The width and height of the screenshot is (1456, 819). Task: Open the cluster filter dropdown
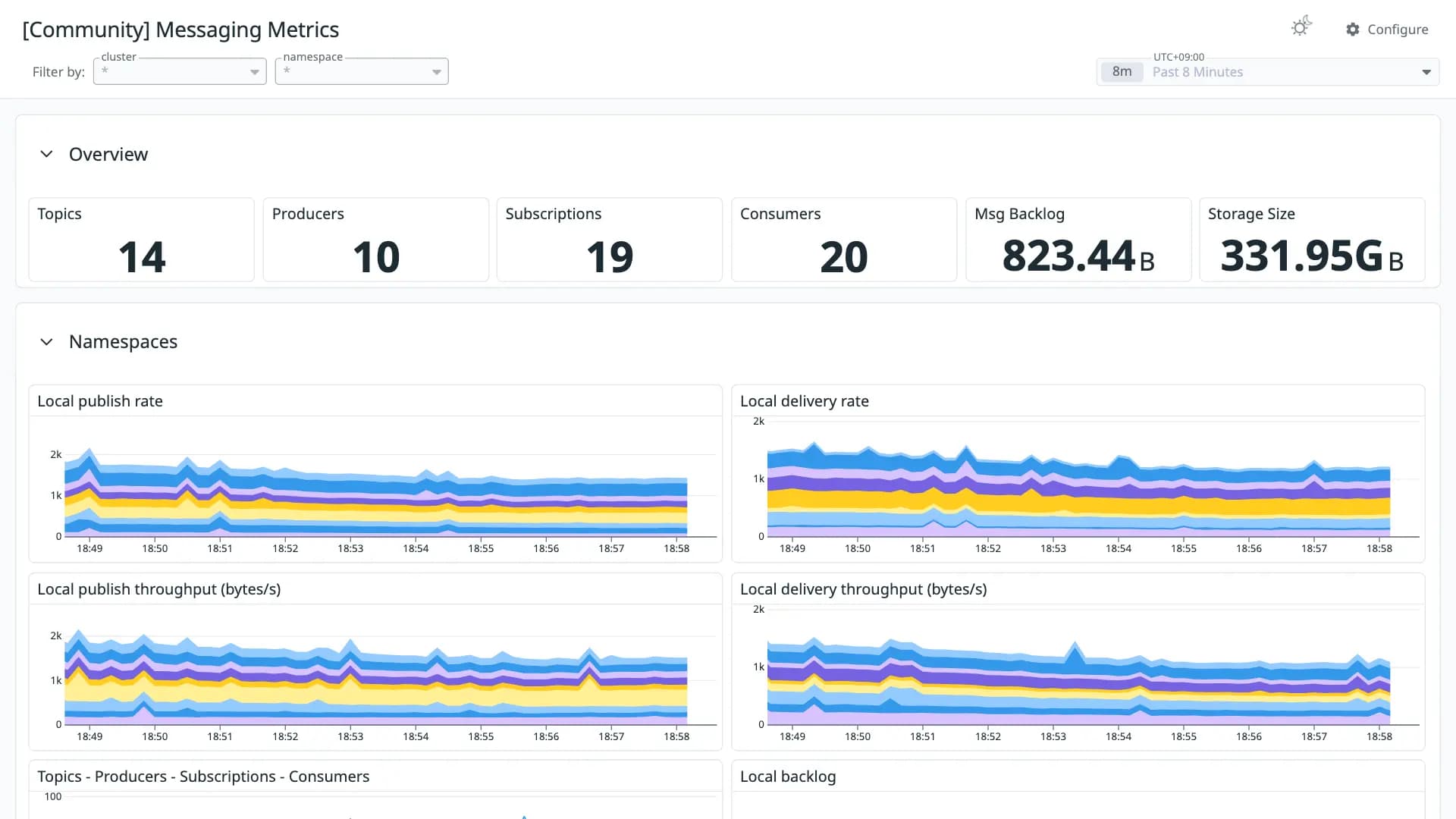point(180,71)
